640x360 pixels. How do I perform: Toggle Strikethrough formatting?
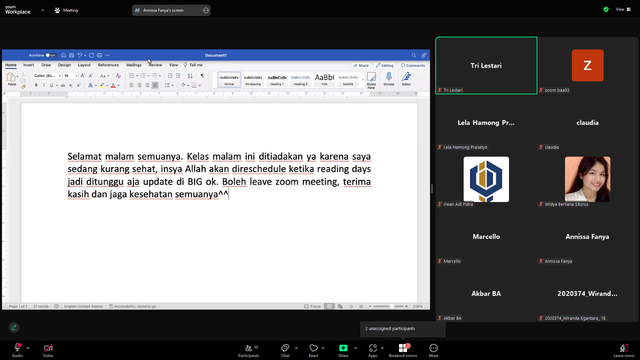pyautogui.click(x=63, y=85)
